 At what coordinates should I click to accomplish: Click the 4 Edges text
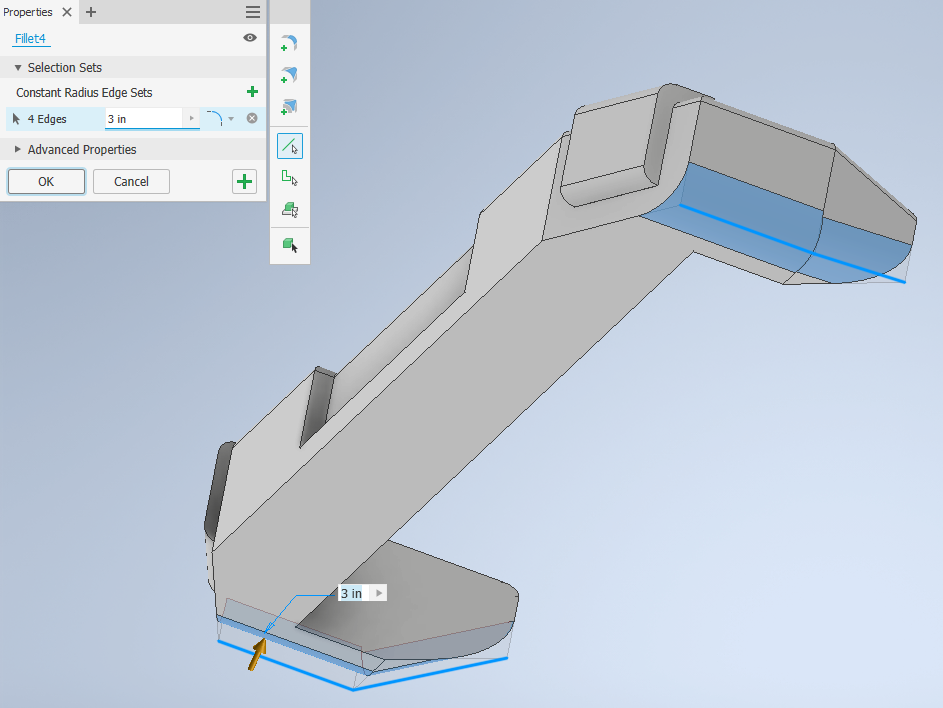point(47,119)
